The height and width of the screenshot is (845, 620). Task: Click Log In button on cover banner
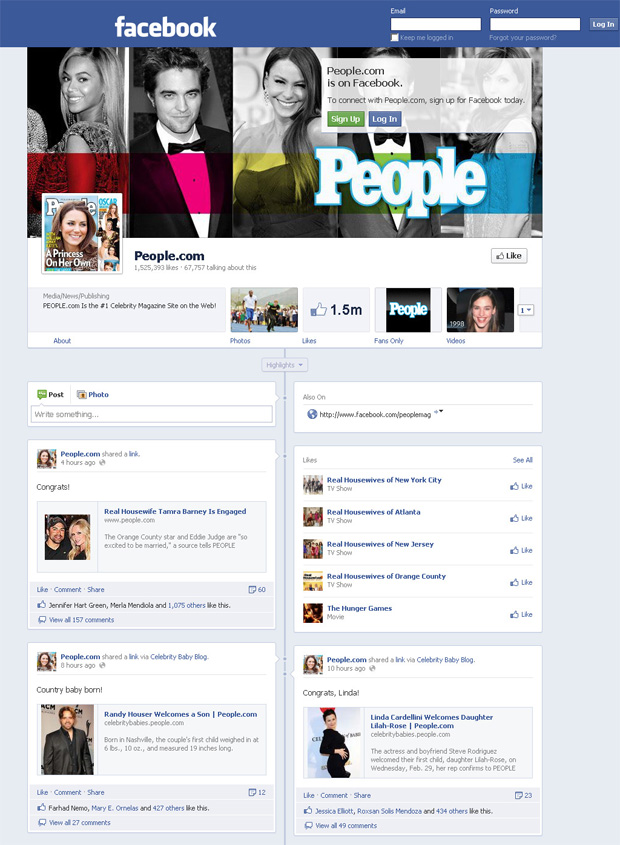click(x=384, y=119)
